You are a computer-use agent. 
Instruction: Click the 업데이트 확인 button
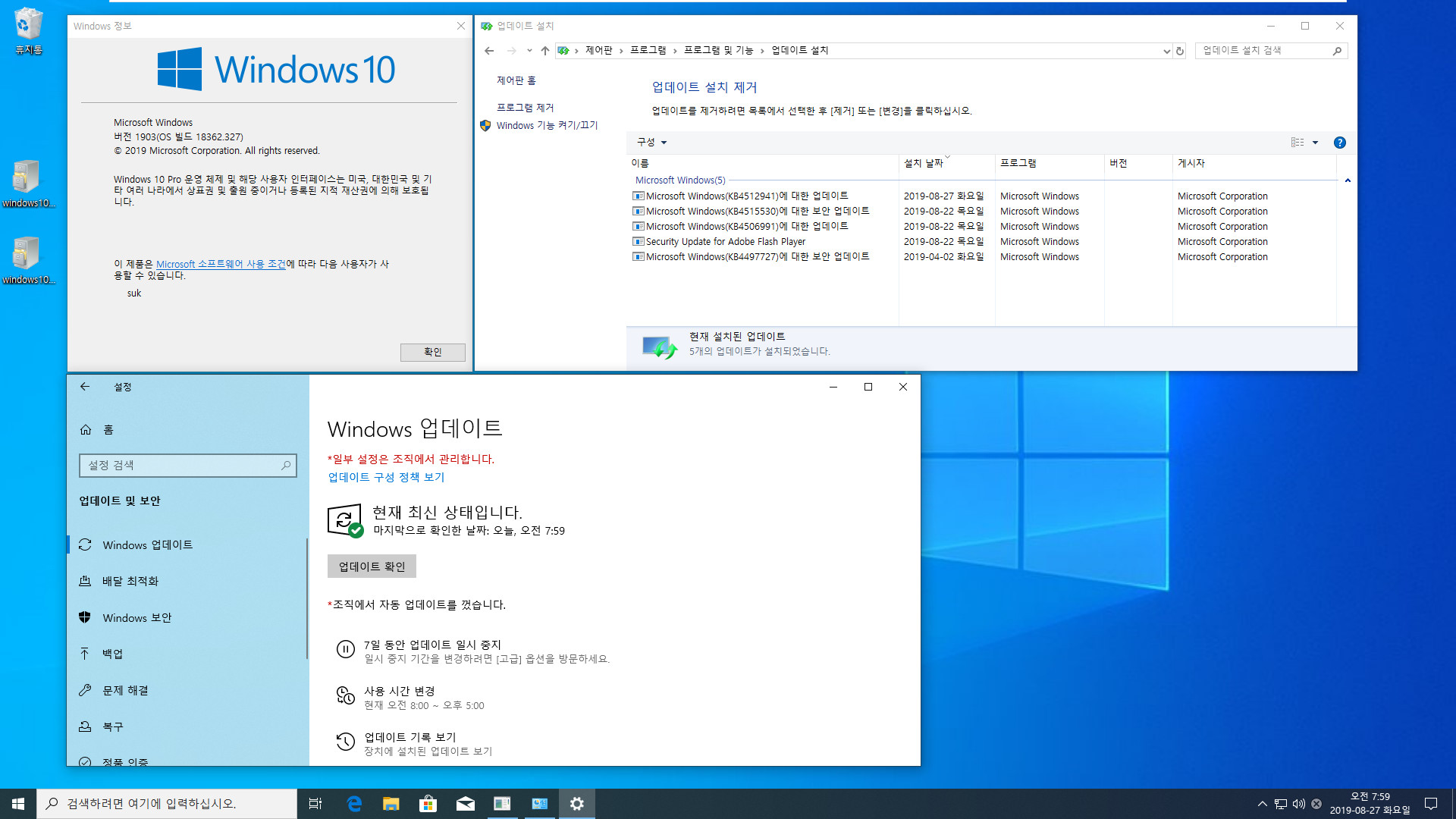click(372, 566)
